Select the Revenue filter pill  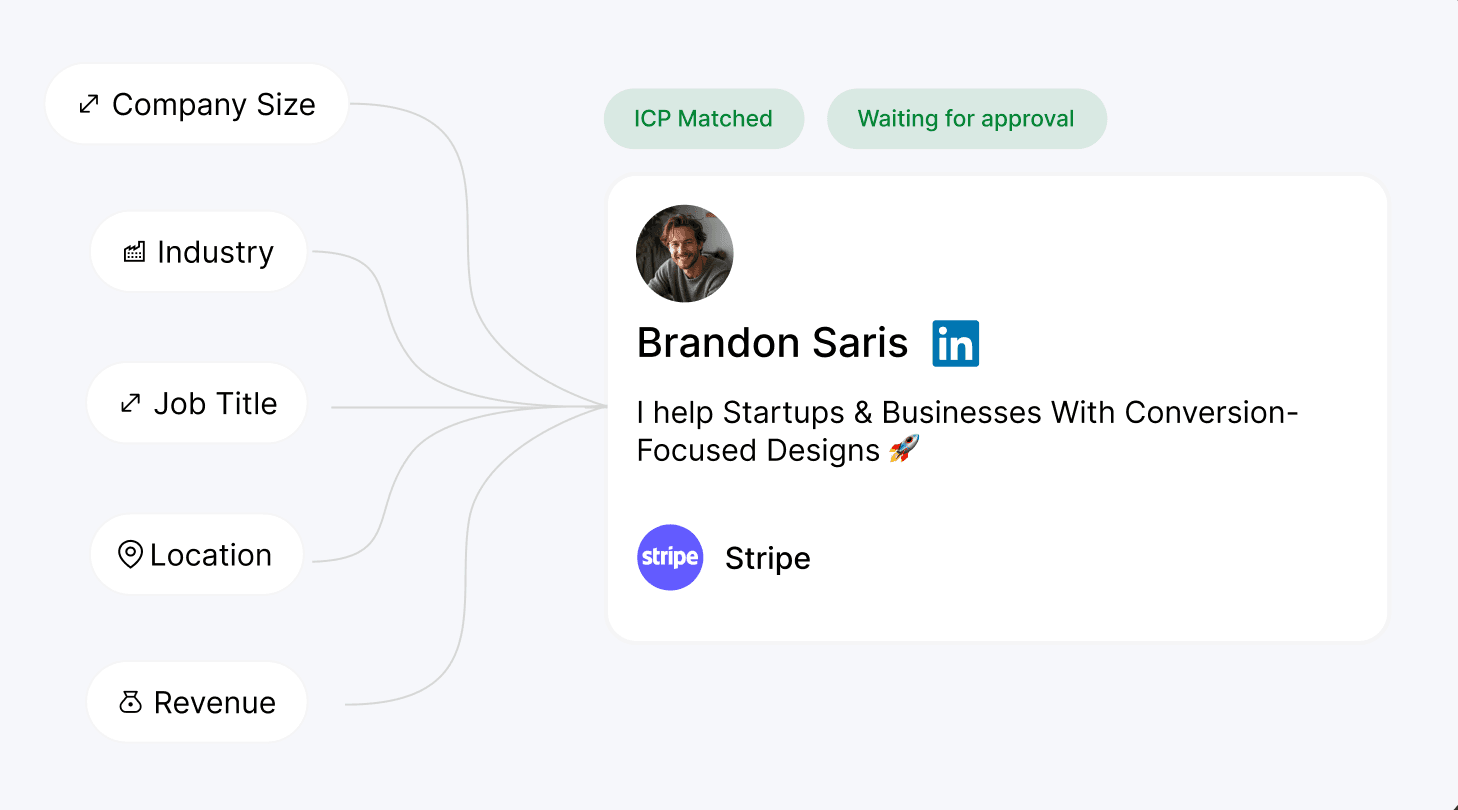(x=196, y=703)
